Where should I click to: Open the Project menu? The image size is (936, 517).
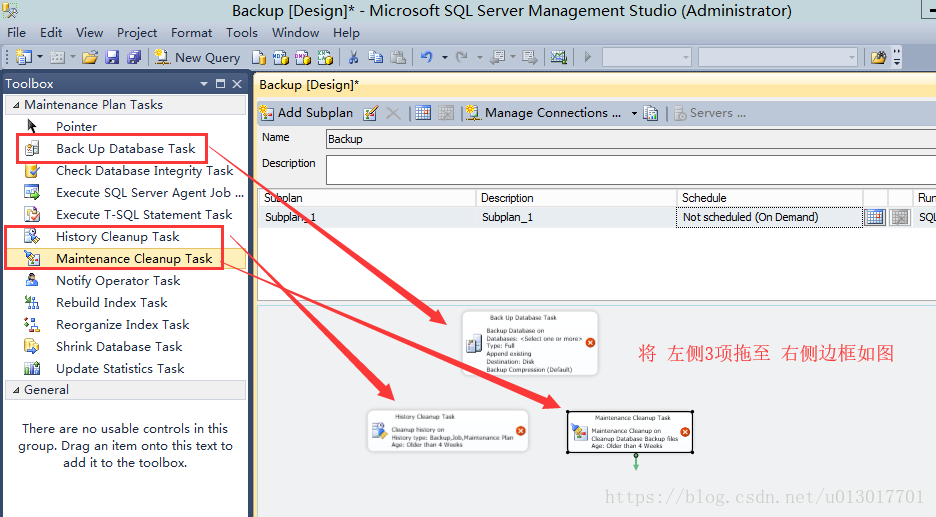point(137,33)
